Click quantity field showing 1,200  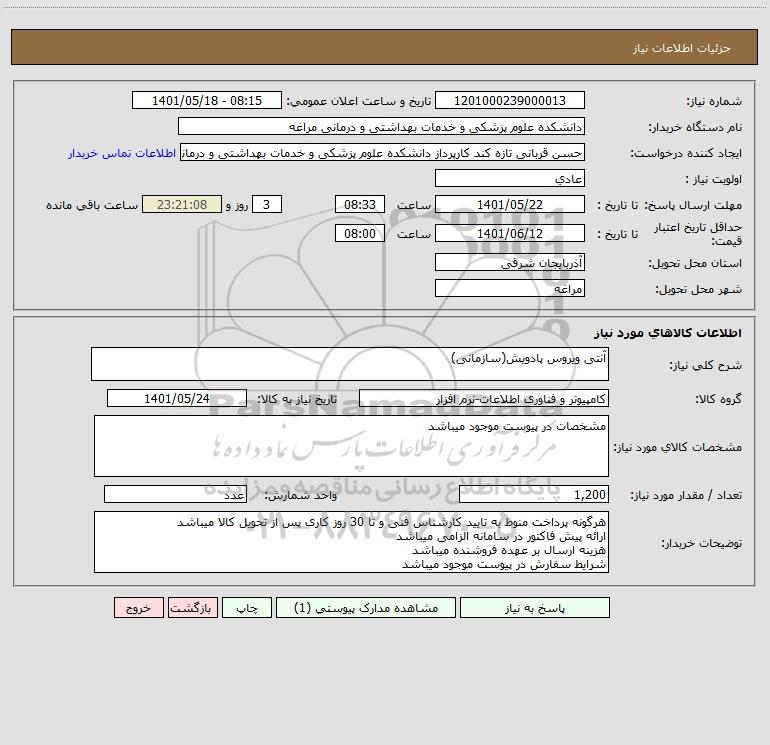pos(534,494)
